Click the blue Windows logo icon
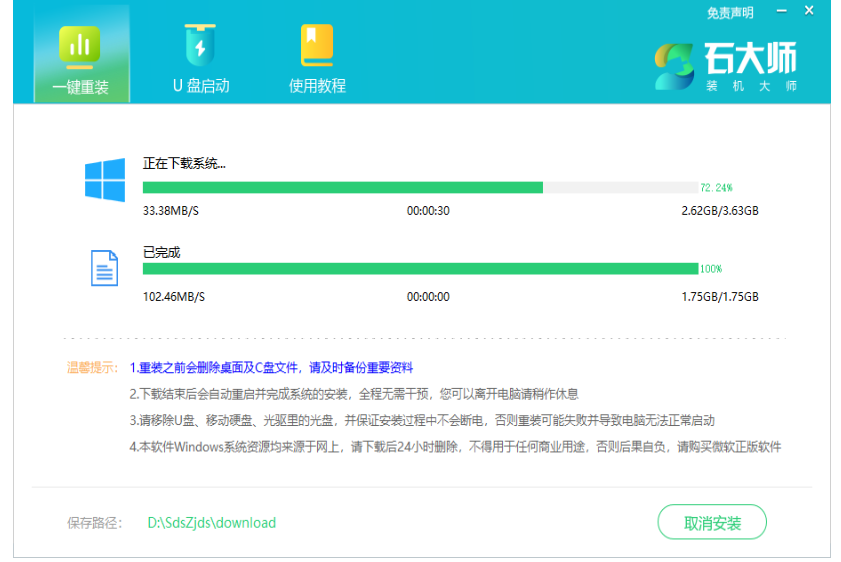841x562 pixels. tap(105, 180)
